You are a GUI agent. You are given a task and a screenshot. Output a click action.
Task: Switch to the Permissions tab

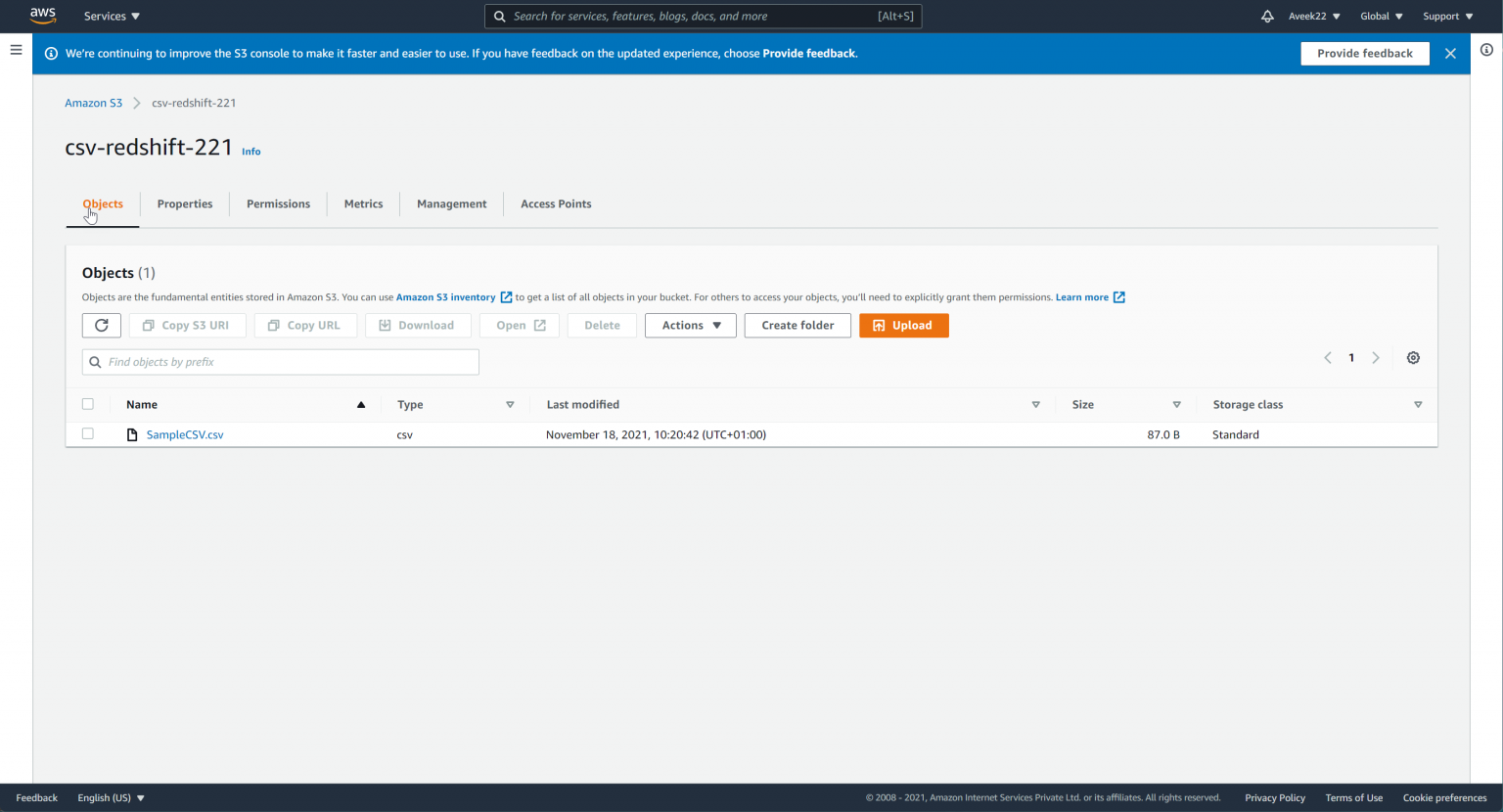278,203
